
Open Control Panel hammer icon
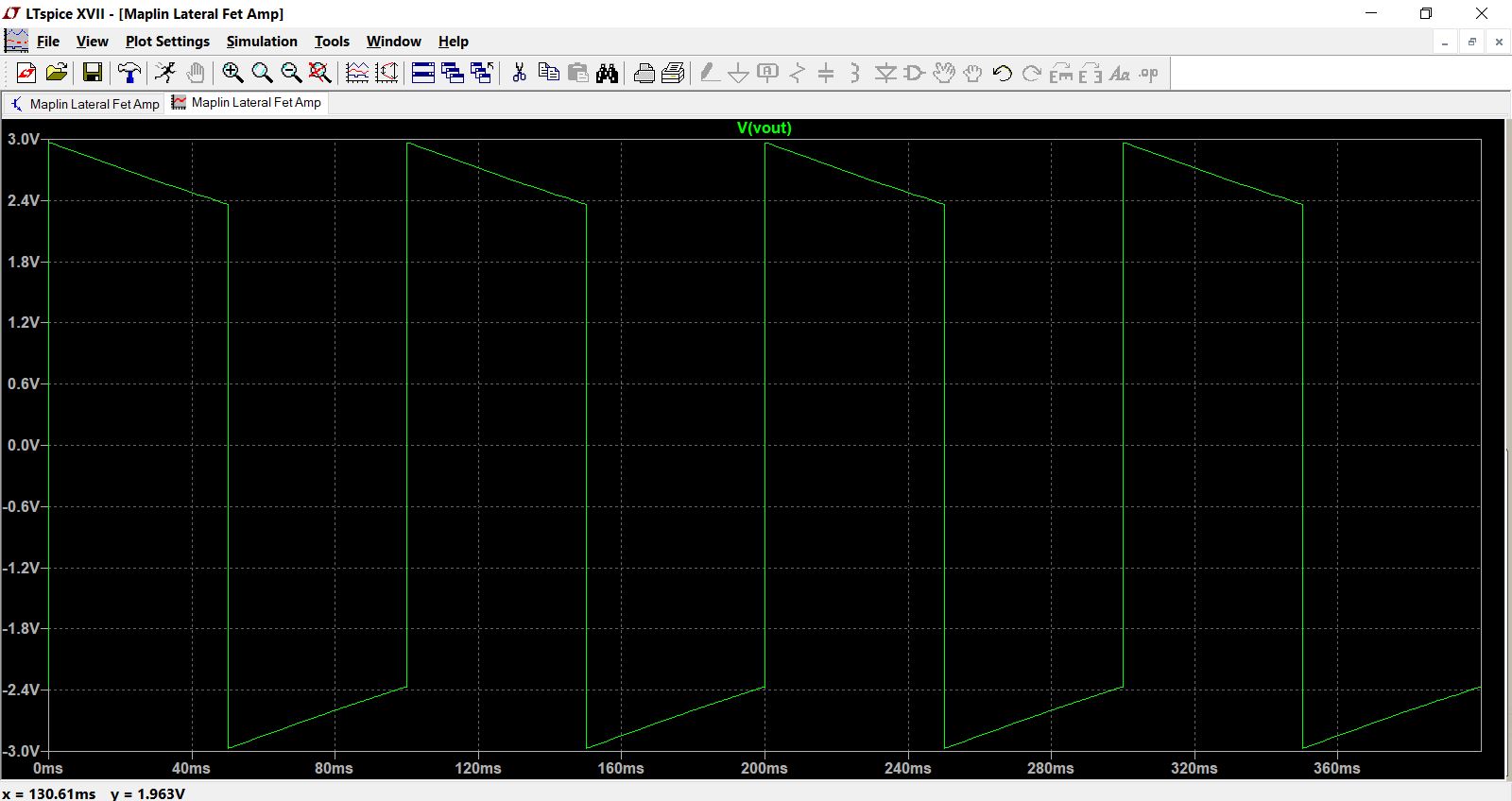[x=129, y=73]
